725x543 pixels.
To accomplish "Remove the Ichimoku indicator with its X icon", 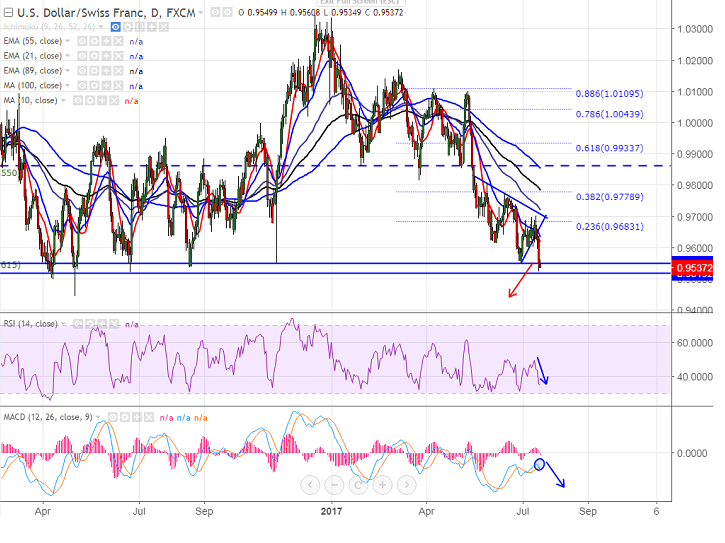I will [x=164, y=27].
